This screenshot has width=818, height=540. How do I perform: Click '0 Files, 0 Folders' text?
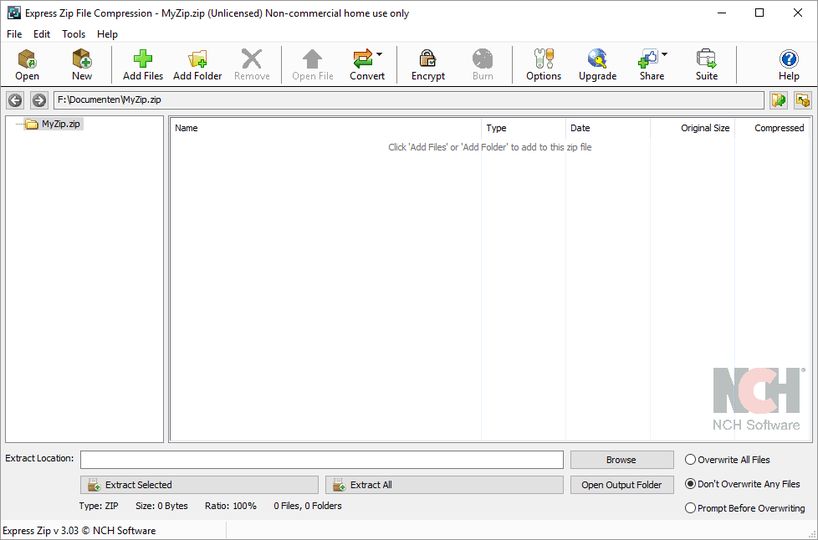coord(308,506)
